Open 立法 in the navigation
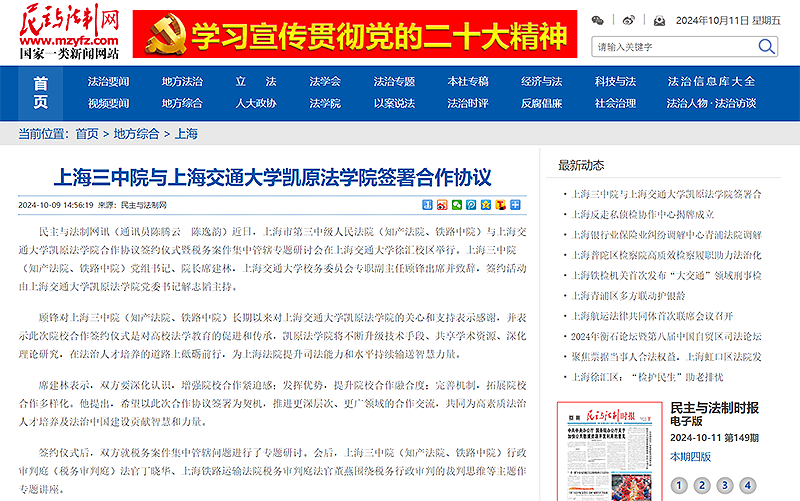Screen dimensions: 800x501 [256, 82]
